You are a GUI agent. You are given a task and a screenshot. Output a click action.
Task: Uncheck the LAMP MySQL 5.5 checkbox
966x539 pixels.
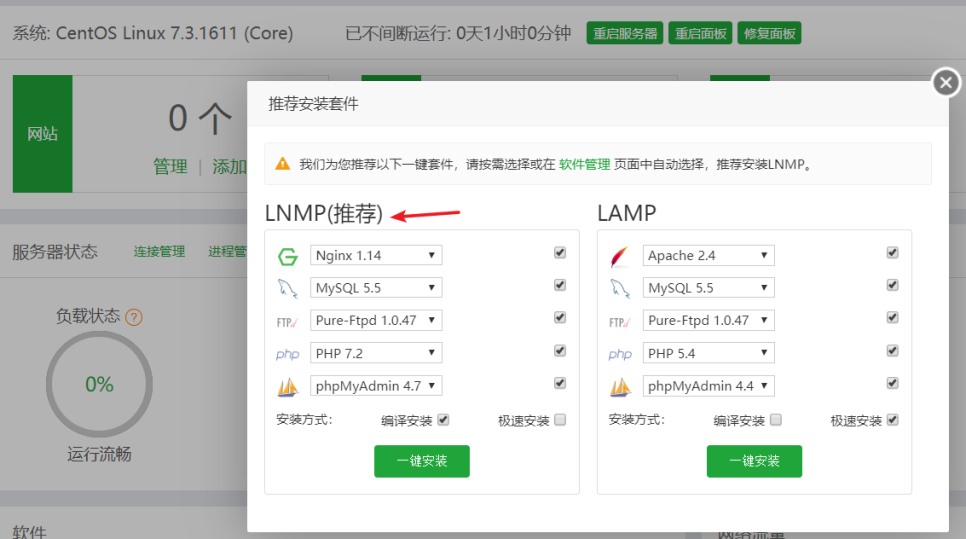(x=893, y=285)
